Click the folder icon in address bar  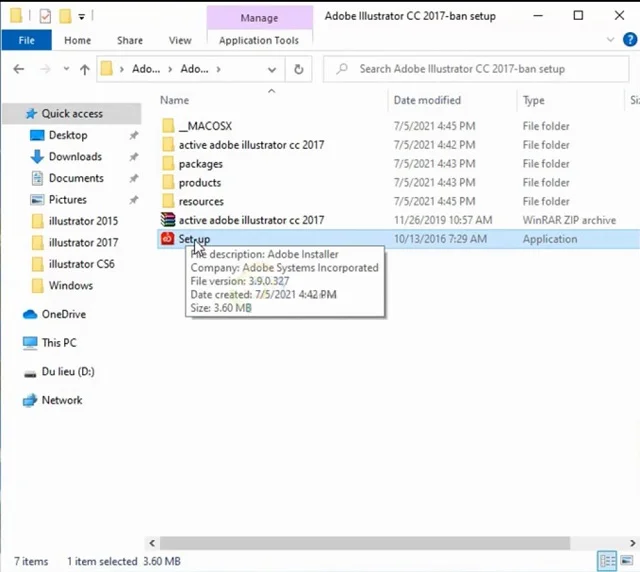pyautogui.click(x=107, y=69)
